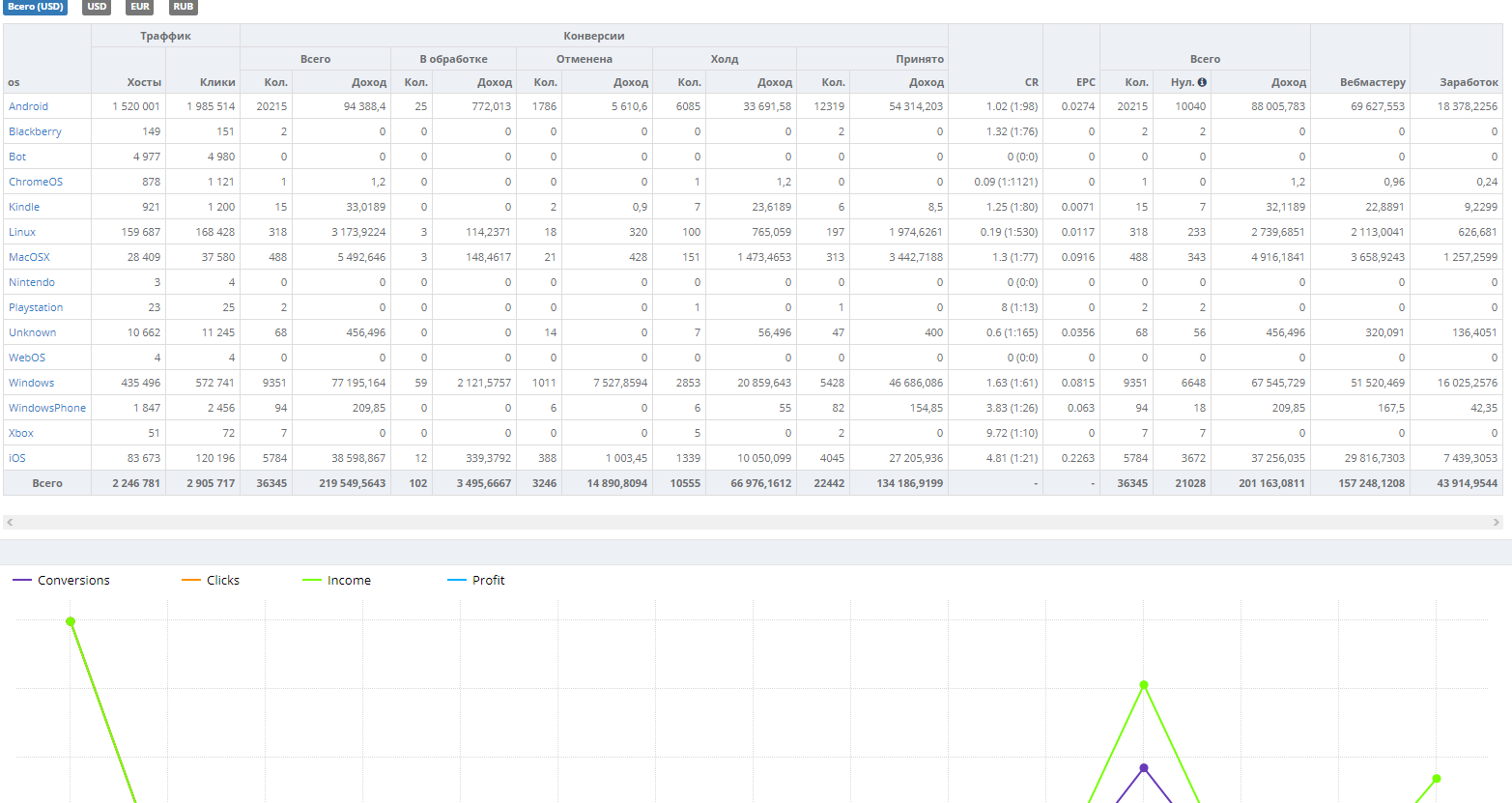Click the scrollbar left arrow
1512x803 pixels.
(x=10, y=522)
